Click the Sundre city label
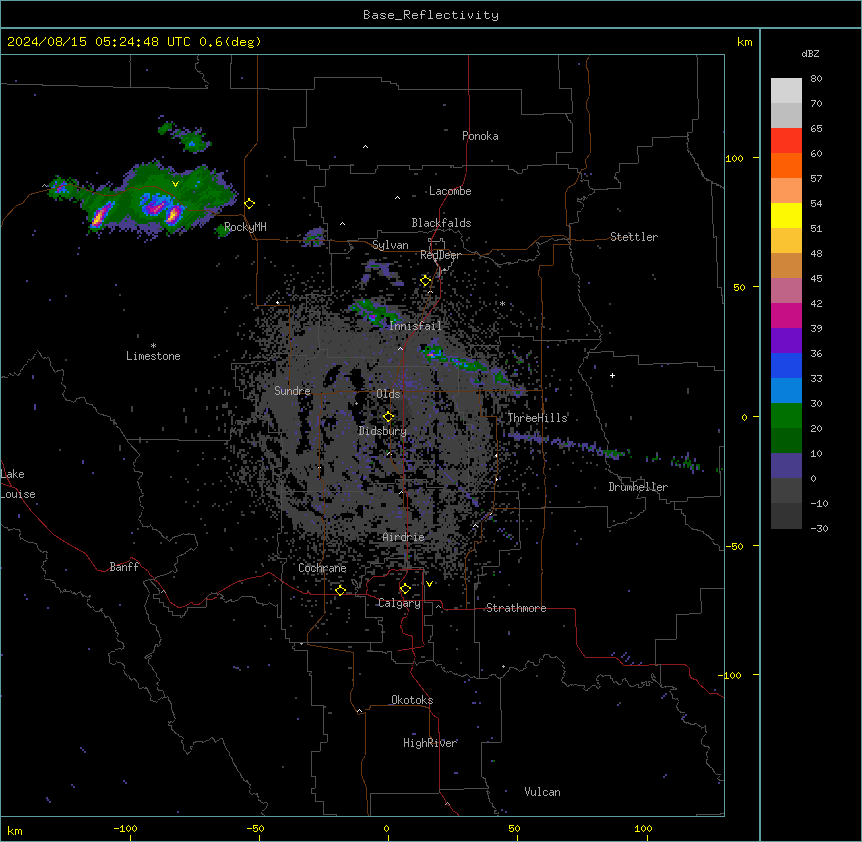 coord(292,391)
